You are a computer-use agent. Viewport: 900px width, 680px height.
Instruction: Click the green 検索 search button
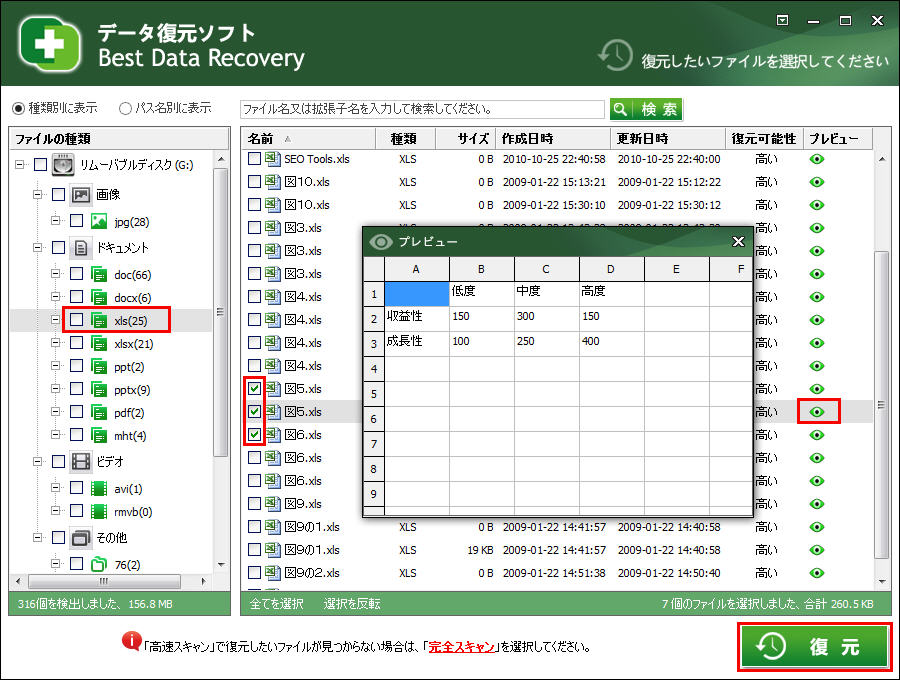[x=646, y=108]
